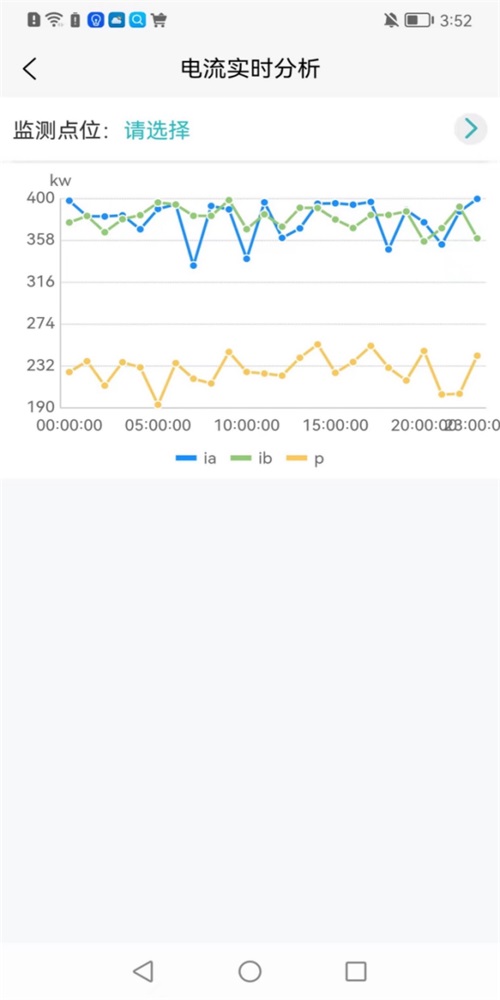Tap the shopping cart status icon
The width and height of the screenshot is (500, 1000).
[x=159, y=20]
